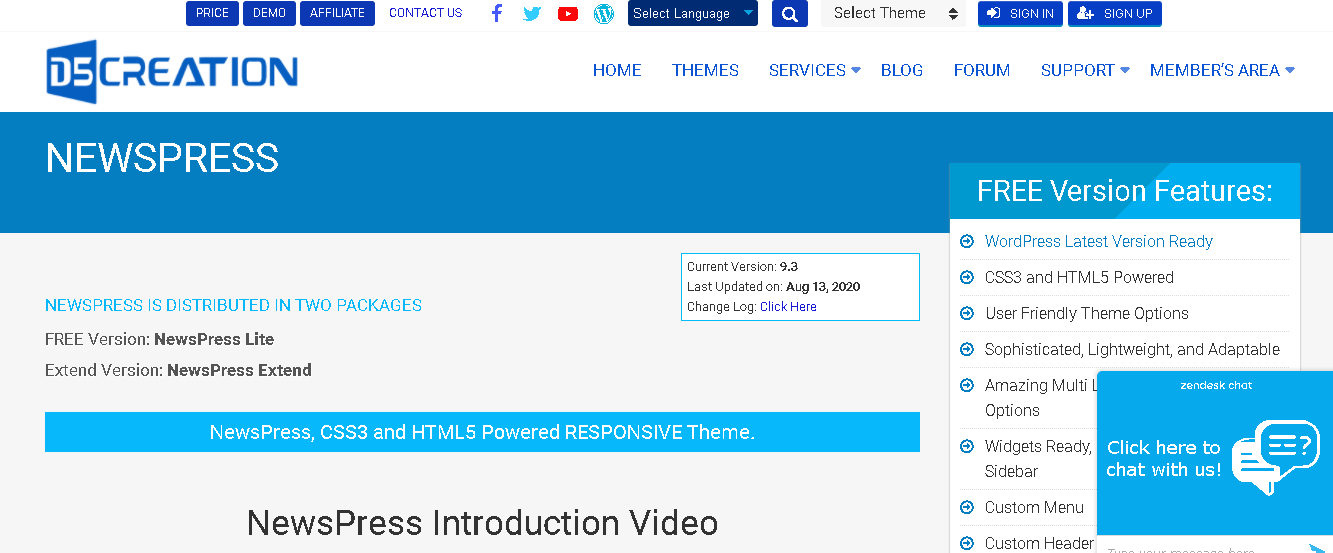Click the RESPONSIVE Theme blue banner
Screen dimensions: 1333x553
(482, 432)
